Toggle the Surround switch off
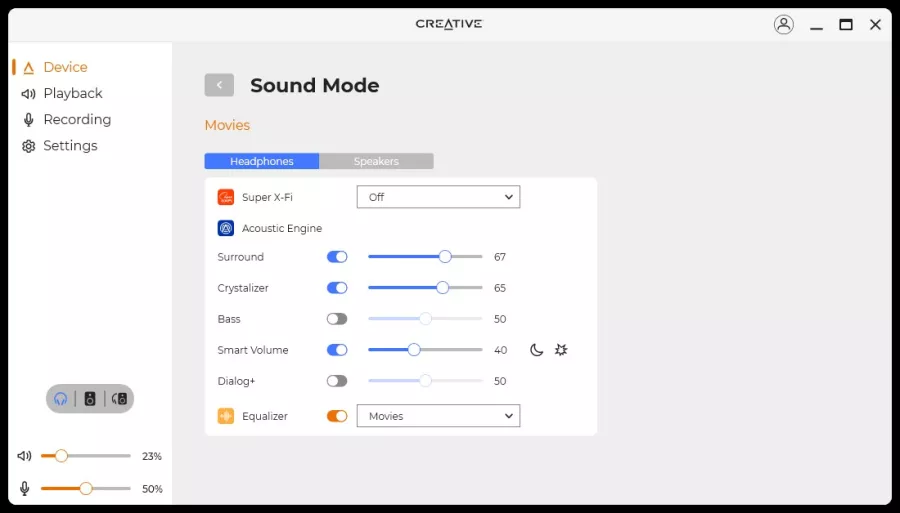The image size is (900, 513). point(337,256)
